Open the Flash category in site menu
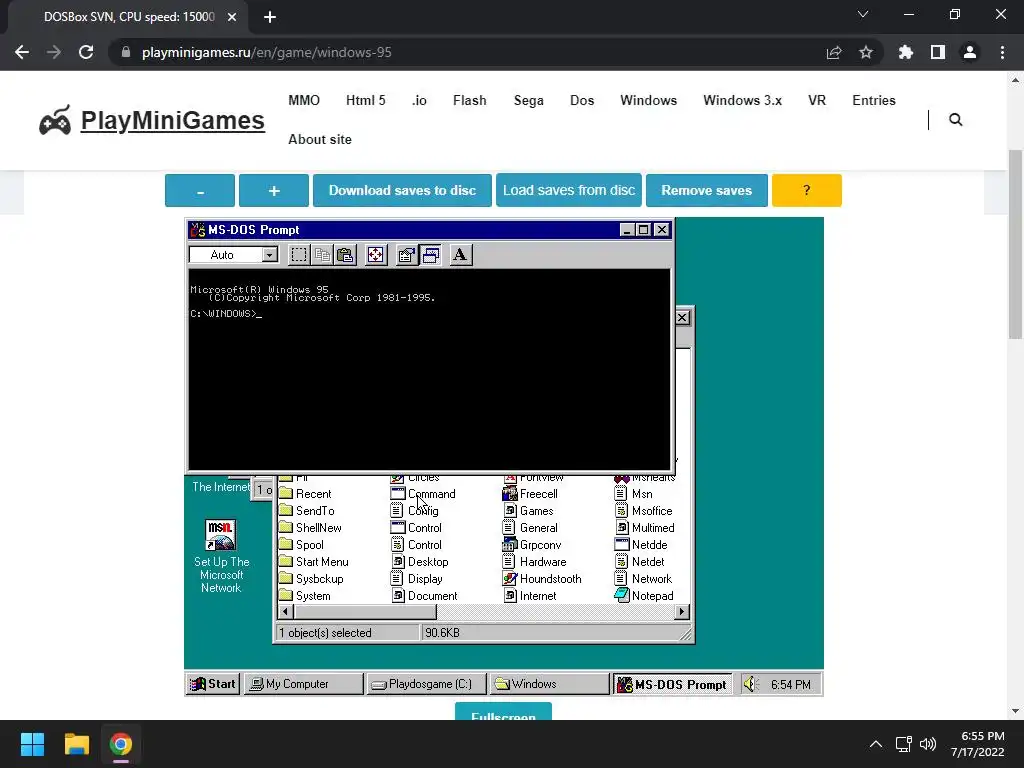 (x=470, y=101)
